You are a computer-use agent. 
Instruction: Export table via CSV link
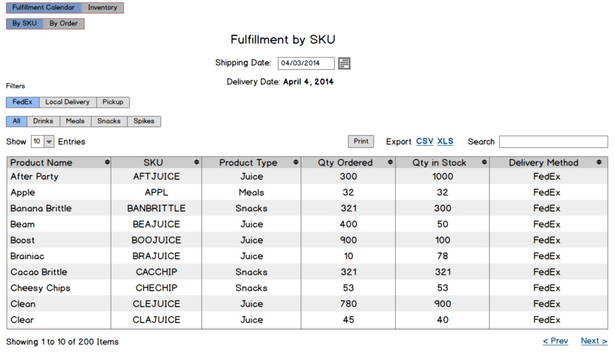(x=424, y=142)
